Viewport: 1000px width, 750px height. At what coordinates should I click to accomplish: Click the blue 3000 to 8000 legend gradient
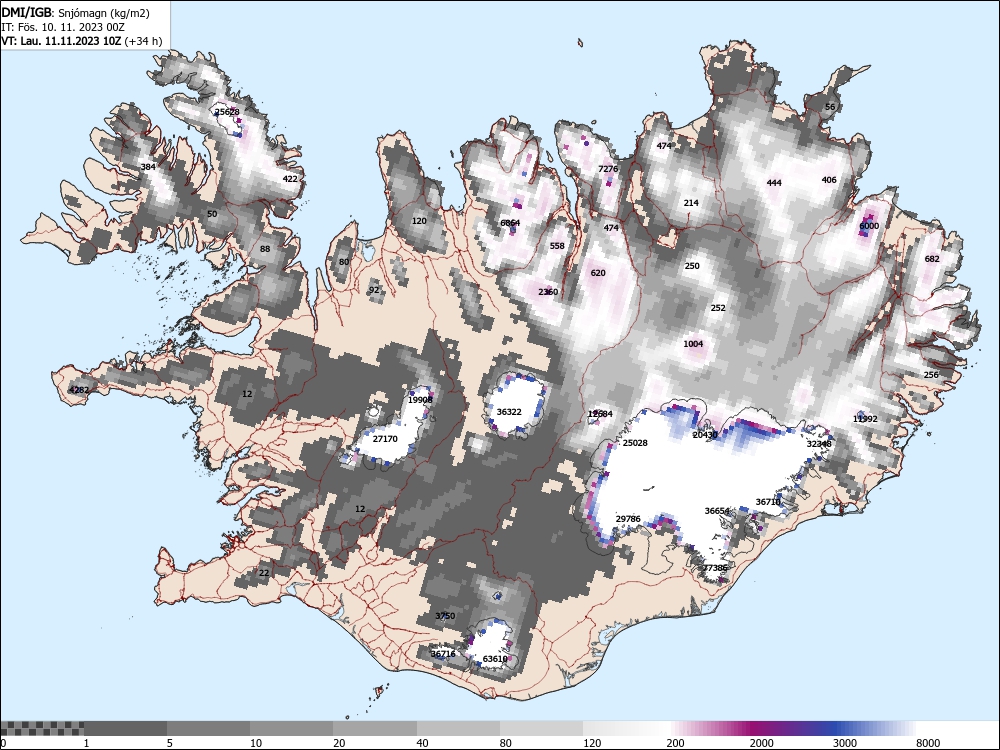click(x=875, y=728)
